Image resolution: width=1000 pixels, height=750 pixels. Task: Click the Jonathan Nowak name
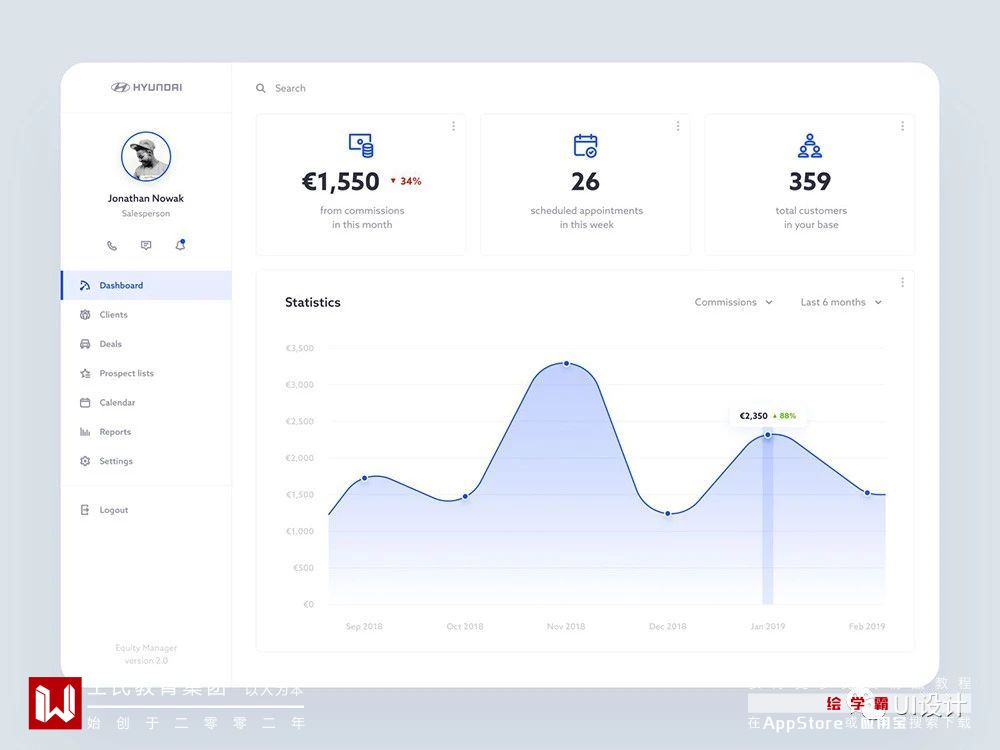[x=146, y=198]
